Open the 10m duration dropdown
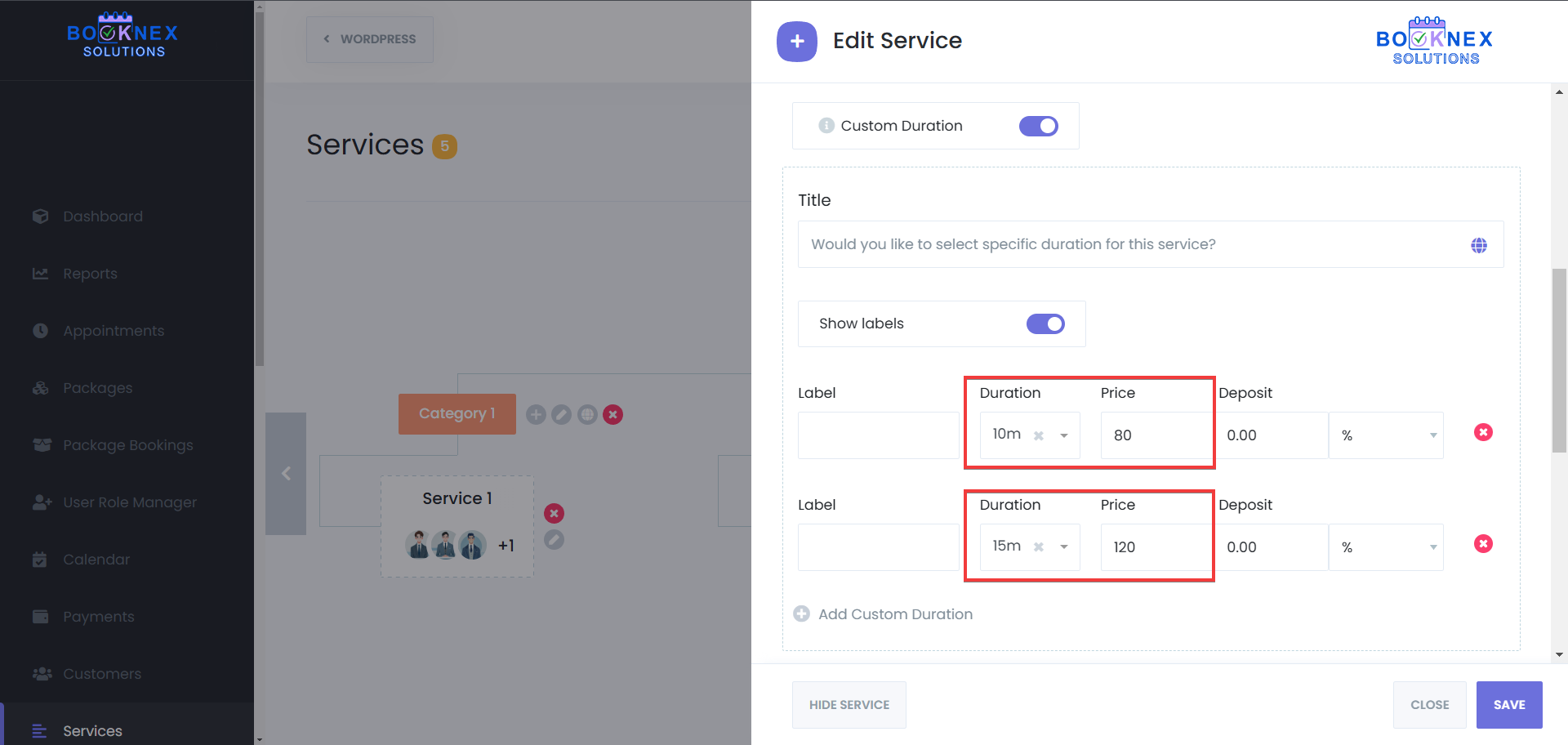Screen dimensions: 1568x745 (1062, 435)
